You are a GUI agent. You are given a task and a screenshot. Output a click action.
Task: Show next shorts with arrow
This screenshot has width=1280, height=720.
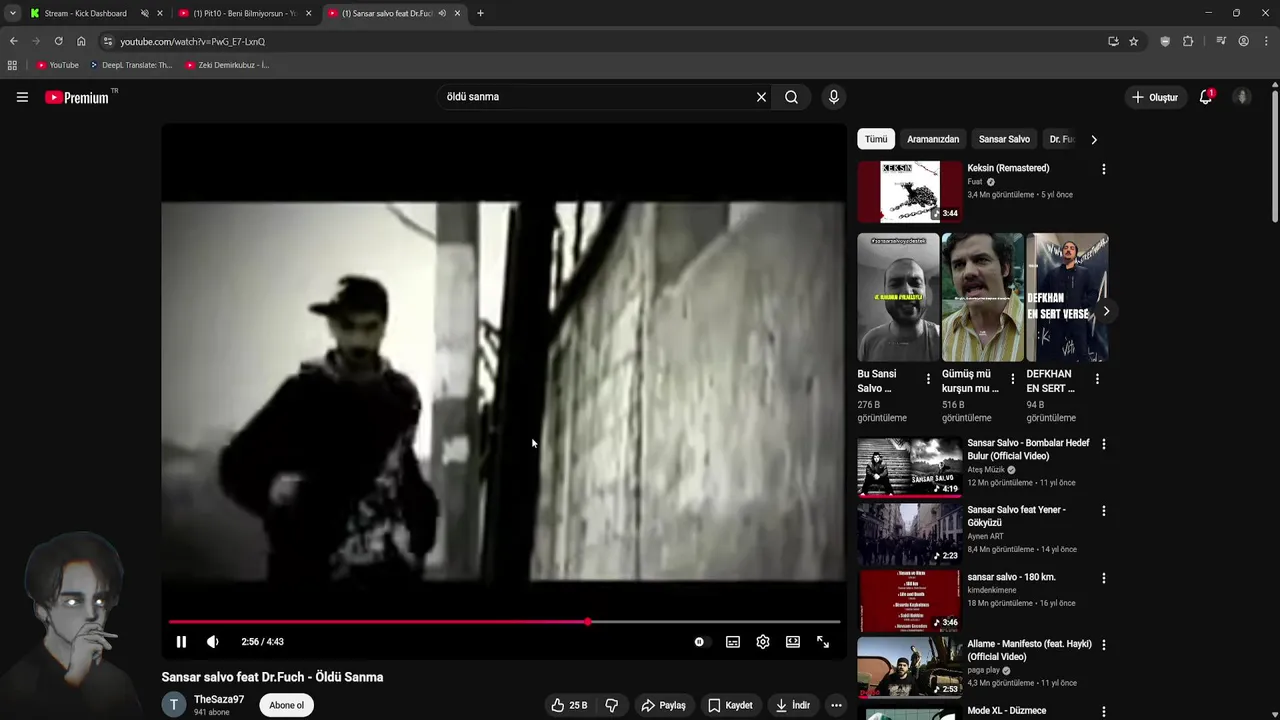[1106, 311]
